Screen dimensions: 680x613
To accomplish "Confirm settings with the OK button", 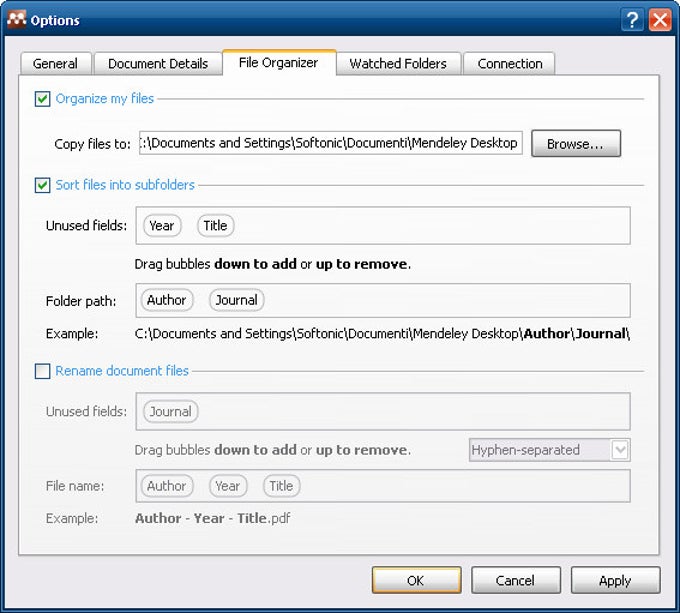I will point(416,580).
